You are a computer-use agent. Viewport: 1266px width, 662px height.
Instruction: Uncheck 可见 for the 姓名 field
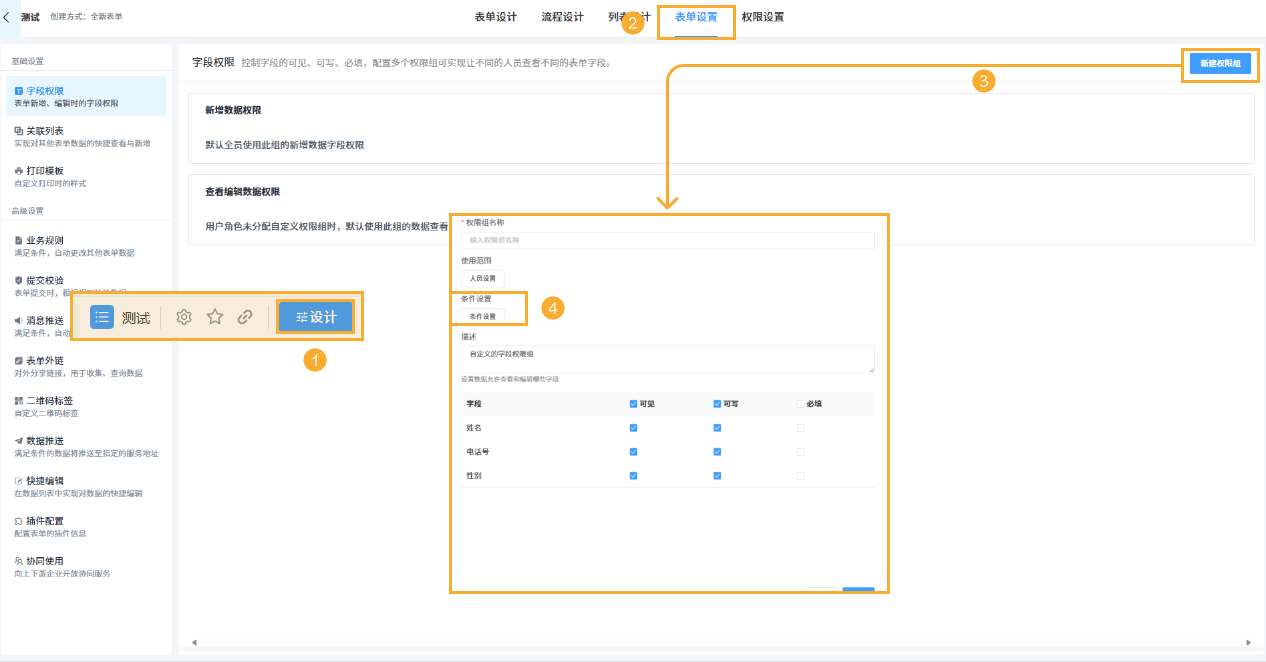[632, 427]
